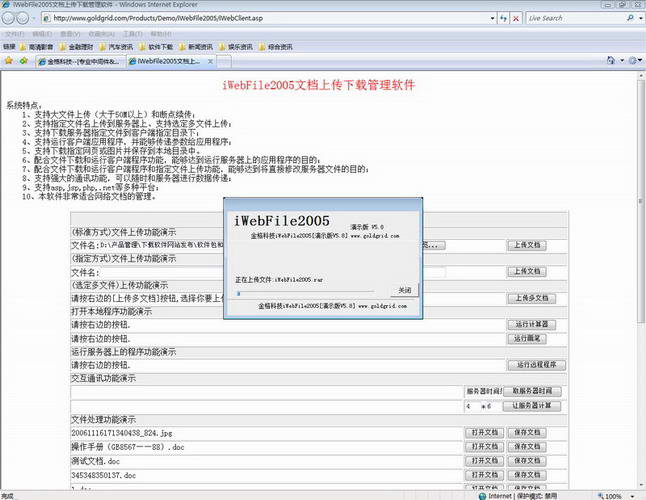Click the 指定方式 file name input field
The image size is (646, 500).
(272, 272)
